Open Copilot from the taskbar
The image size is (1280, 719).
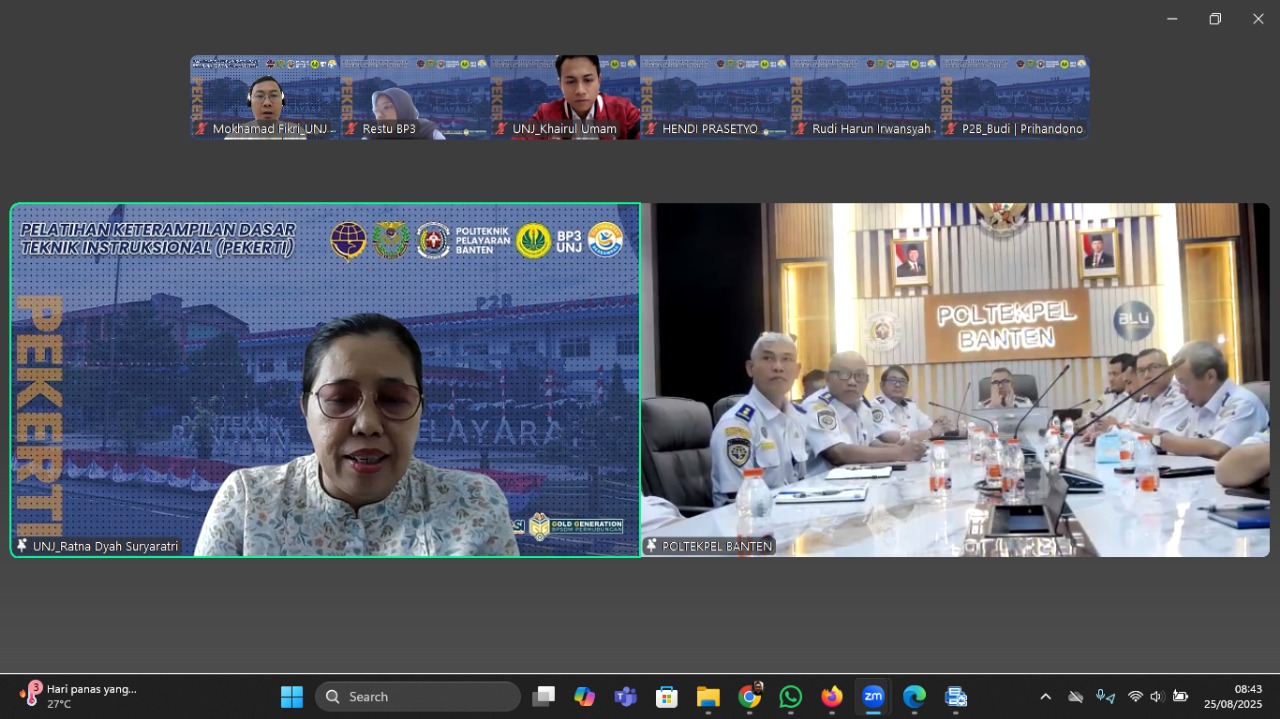point(585,697)
